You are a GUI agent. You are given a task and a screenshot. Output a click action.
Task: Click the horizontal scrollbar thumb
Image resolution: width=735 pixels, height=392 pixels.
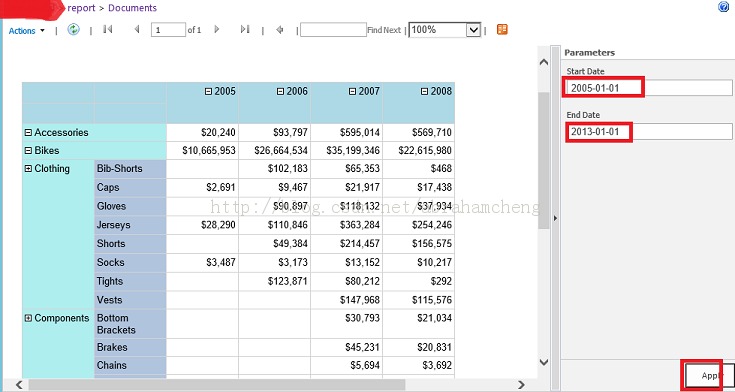tap(217, 384)
